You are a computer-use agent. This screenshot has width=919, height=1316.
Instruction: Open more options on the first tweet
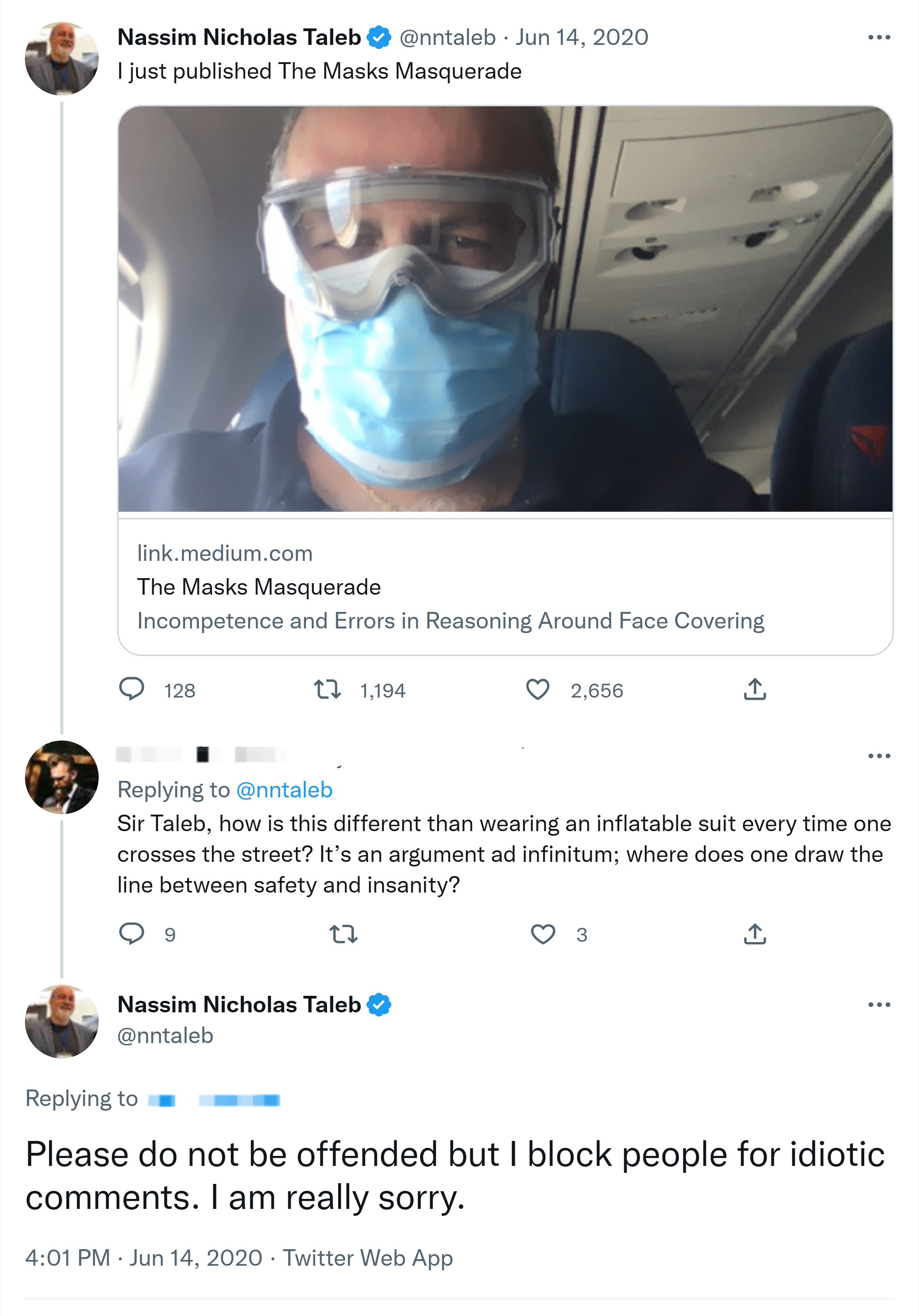pyautogui.click(x=879, y=38)
